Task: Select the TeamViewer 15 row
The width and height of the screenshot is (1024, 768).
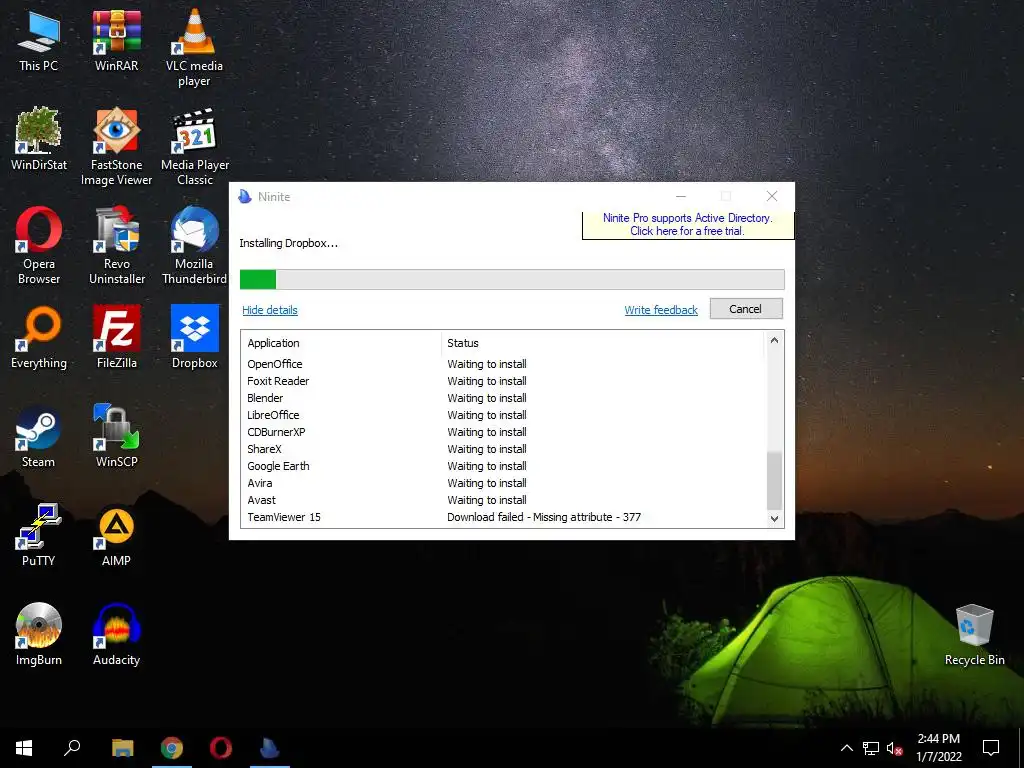Action: click(503, 517)
